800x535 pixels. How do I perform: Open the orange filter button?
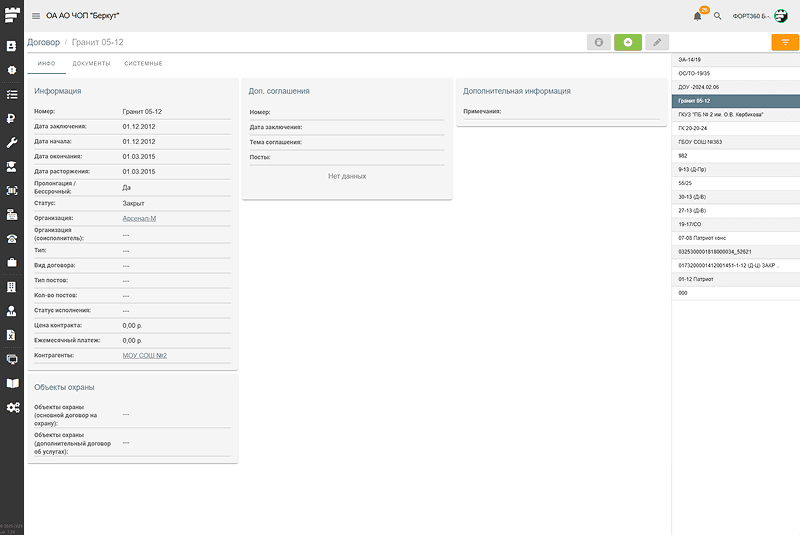[x=785, y=42]
